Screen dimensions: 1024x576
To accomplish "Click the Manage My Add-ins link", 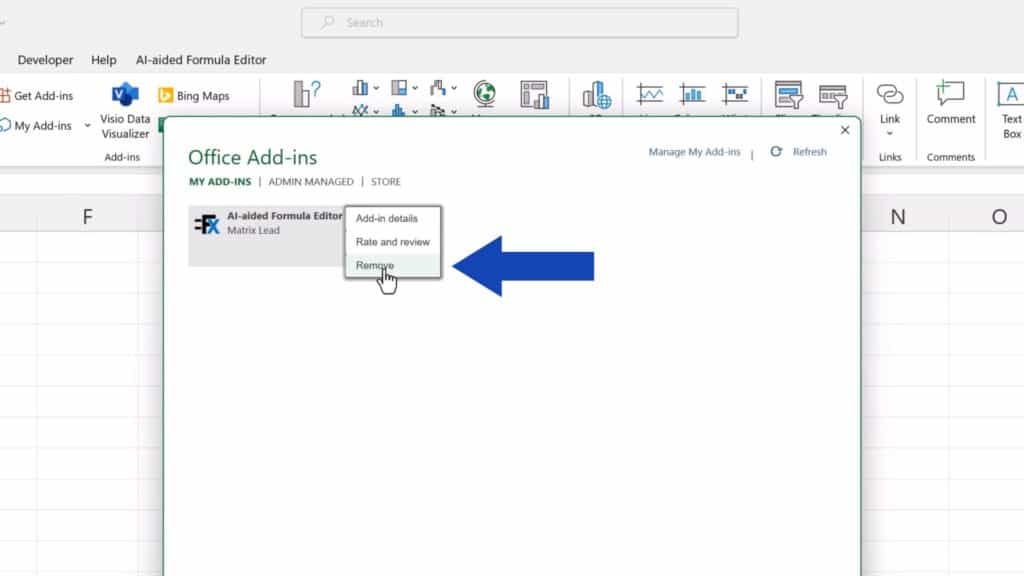I will click(694, 152).
